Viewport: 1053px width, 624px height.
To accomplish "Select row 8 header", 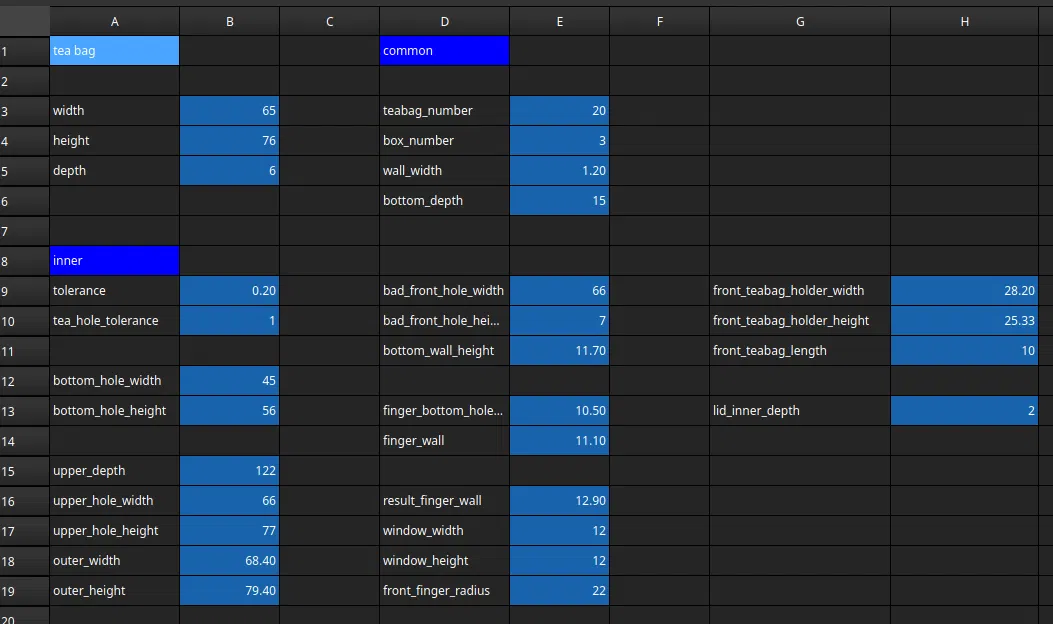I will [x=24, y=261].
